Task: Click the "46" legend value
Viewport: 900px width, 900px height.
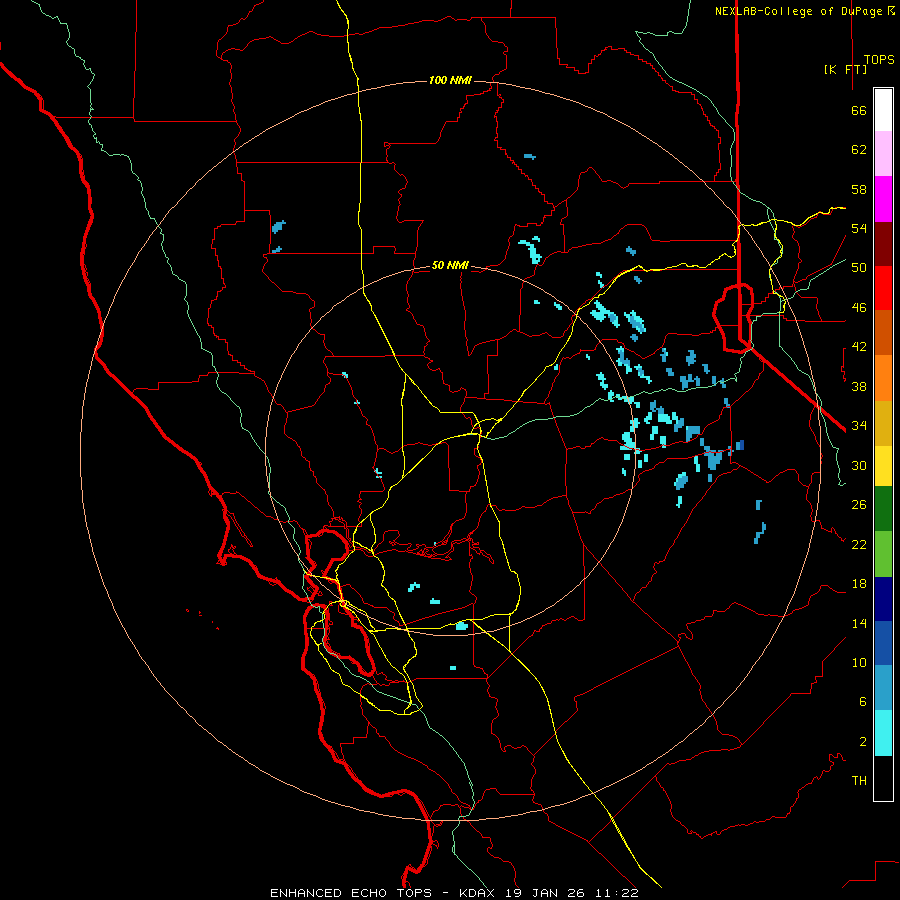Action: click(859, 308)
